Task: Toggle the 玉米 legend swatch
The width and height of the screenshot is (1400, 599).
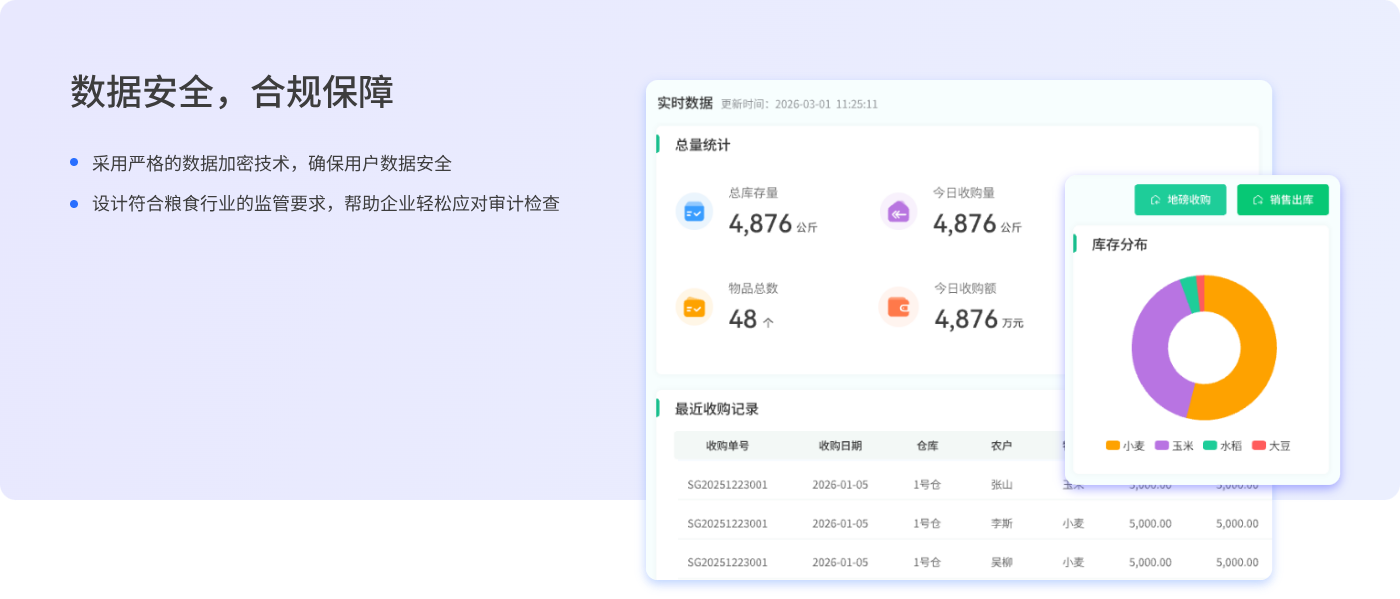Action: coord(1162,445)
